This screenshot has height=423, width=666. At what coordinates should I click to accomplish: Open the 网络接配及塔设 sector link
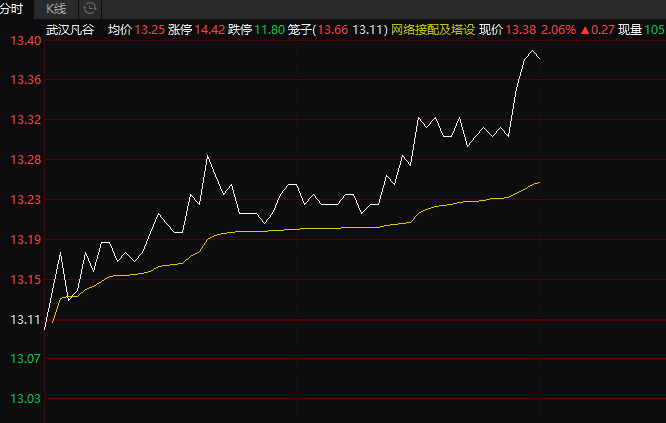[x=433, y=30]
